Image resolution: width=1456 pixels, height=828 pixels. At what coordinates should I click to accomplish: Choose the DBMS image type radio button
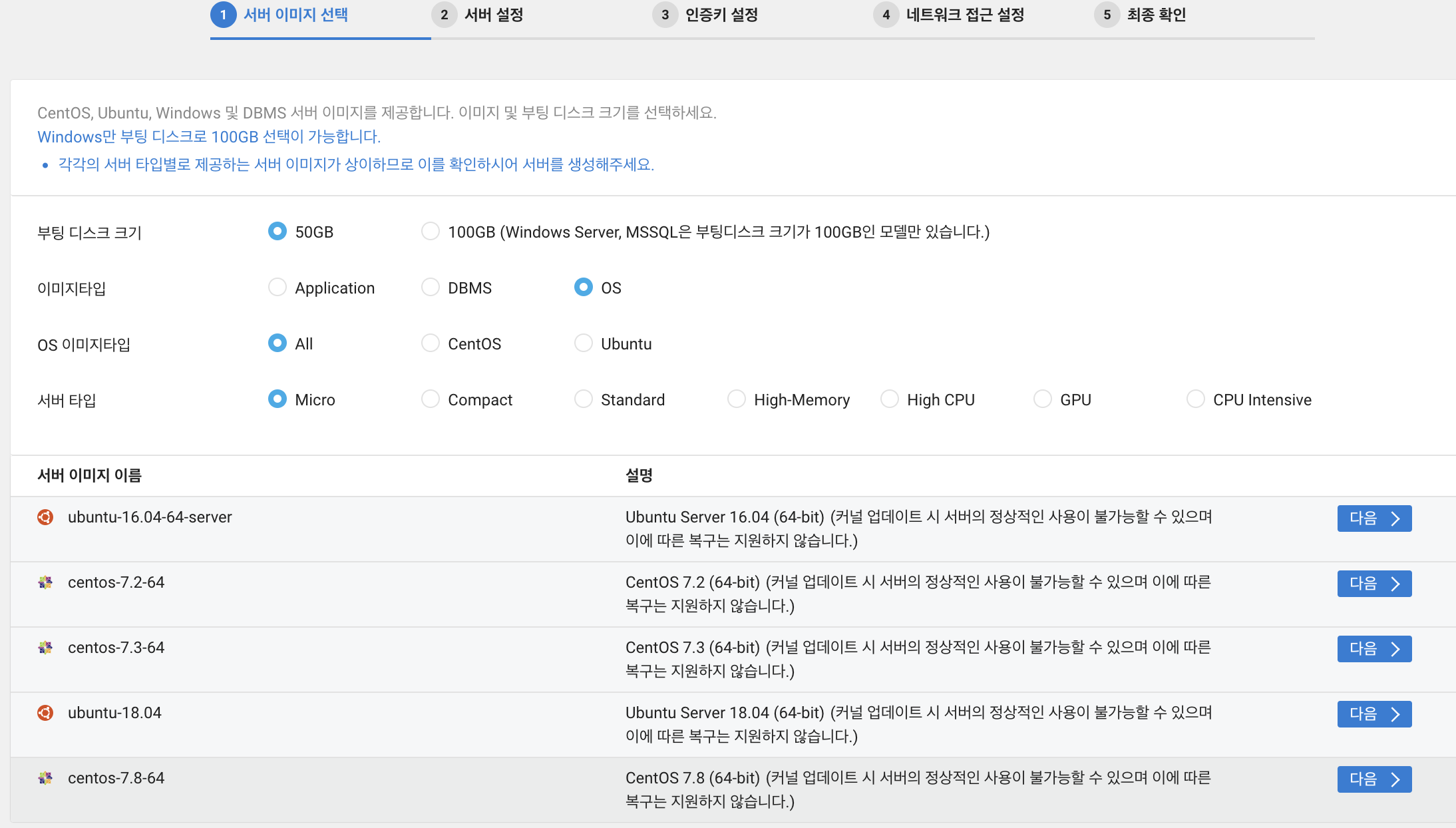pyautogui.click(x=431, y=288)
